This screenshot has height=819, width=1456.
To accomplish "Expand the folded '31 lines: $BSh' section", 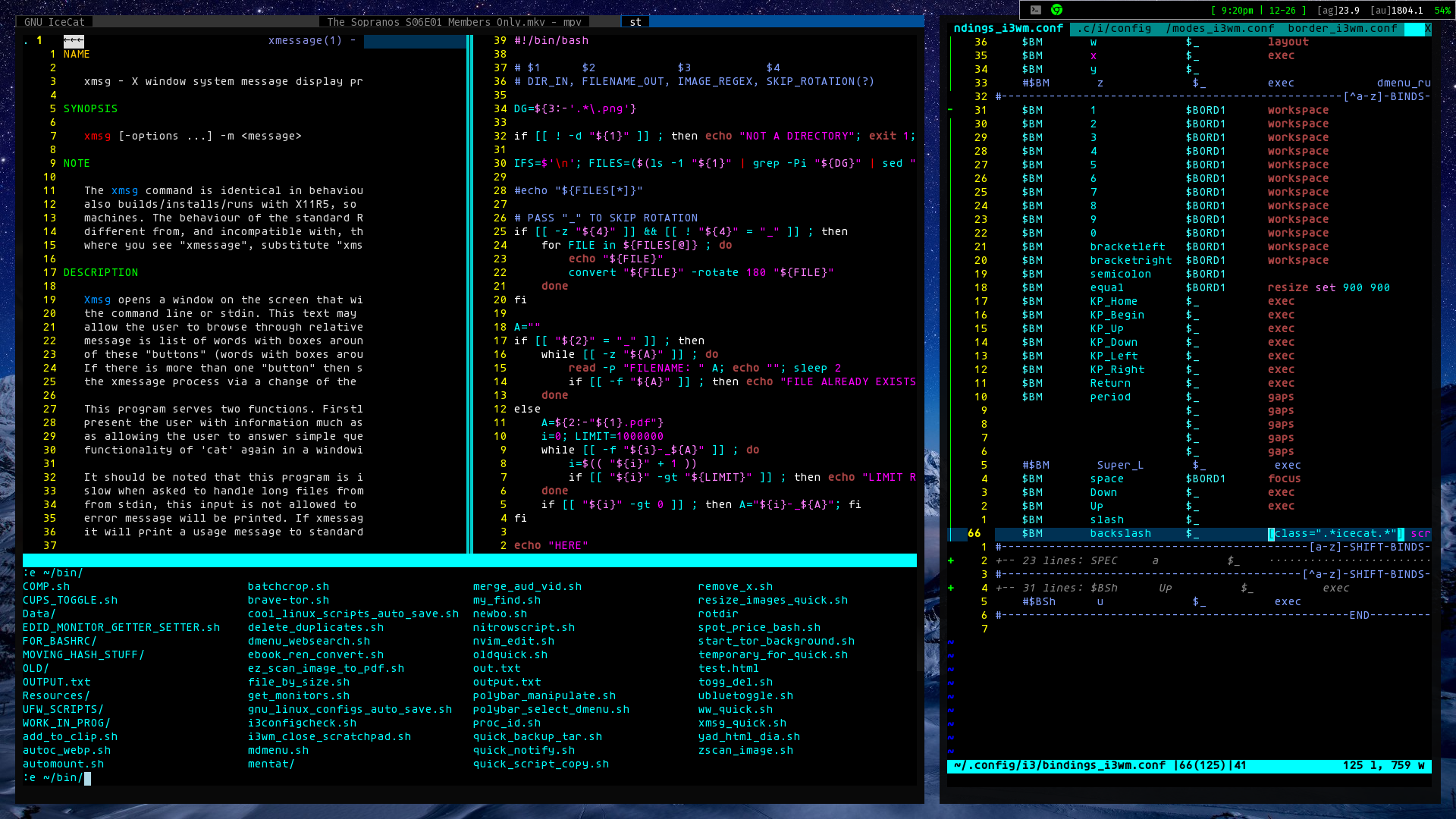I will pos(1213,588).
